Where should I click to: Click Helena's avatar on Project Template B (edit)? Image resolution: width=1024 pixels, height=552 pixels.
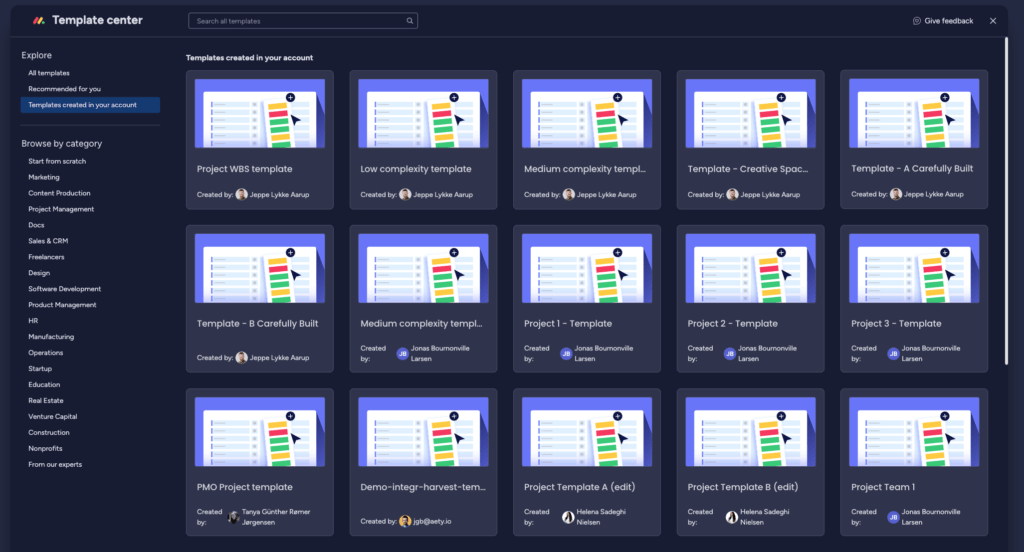pyautogui.click(x=731, y=517)
